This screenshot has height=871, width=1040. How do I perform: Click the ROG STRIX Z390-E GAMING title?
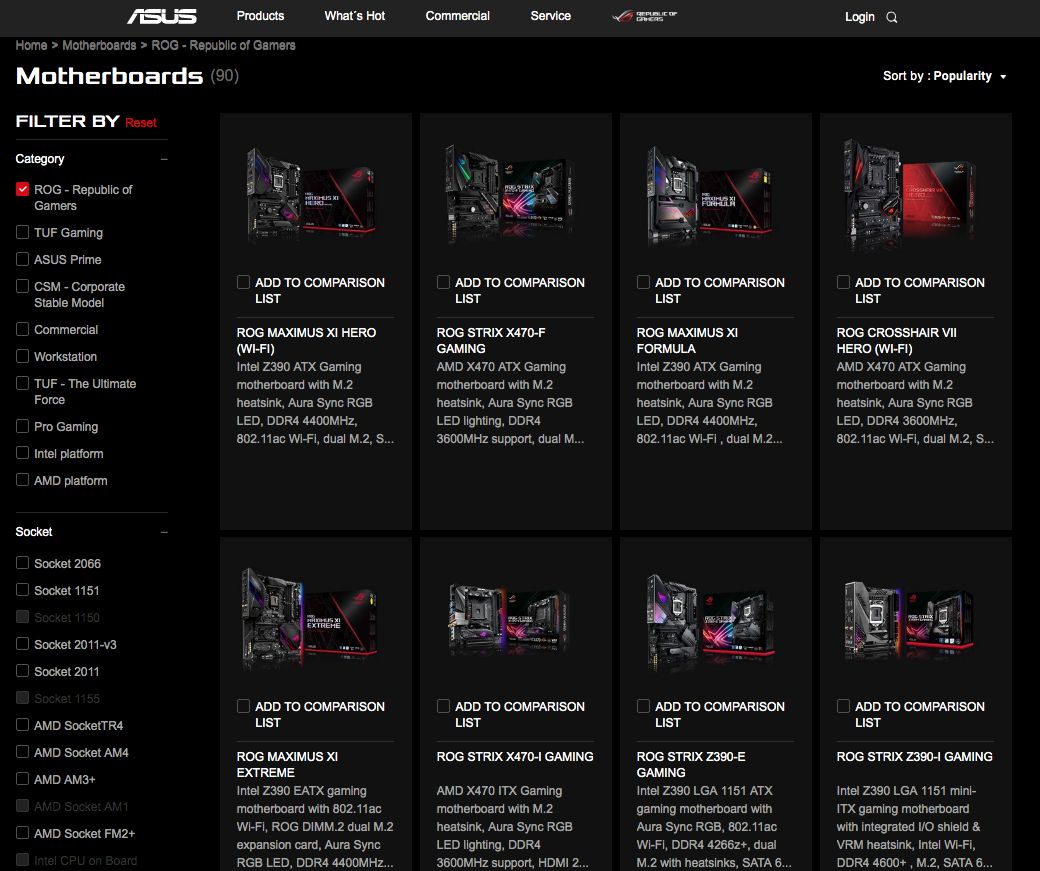[x=691, y=764]
